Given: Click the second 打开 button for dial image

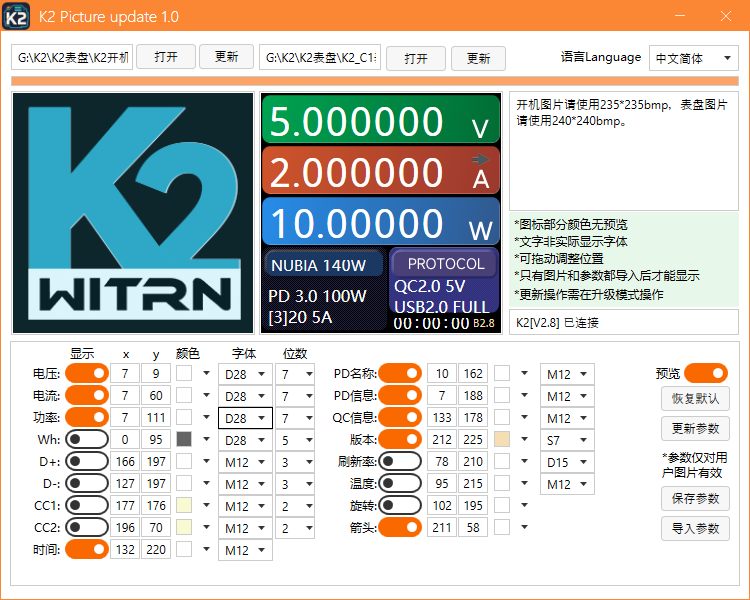Looking at the screenshot, I should tap(416, 58).
